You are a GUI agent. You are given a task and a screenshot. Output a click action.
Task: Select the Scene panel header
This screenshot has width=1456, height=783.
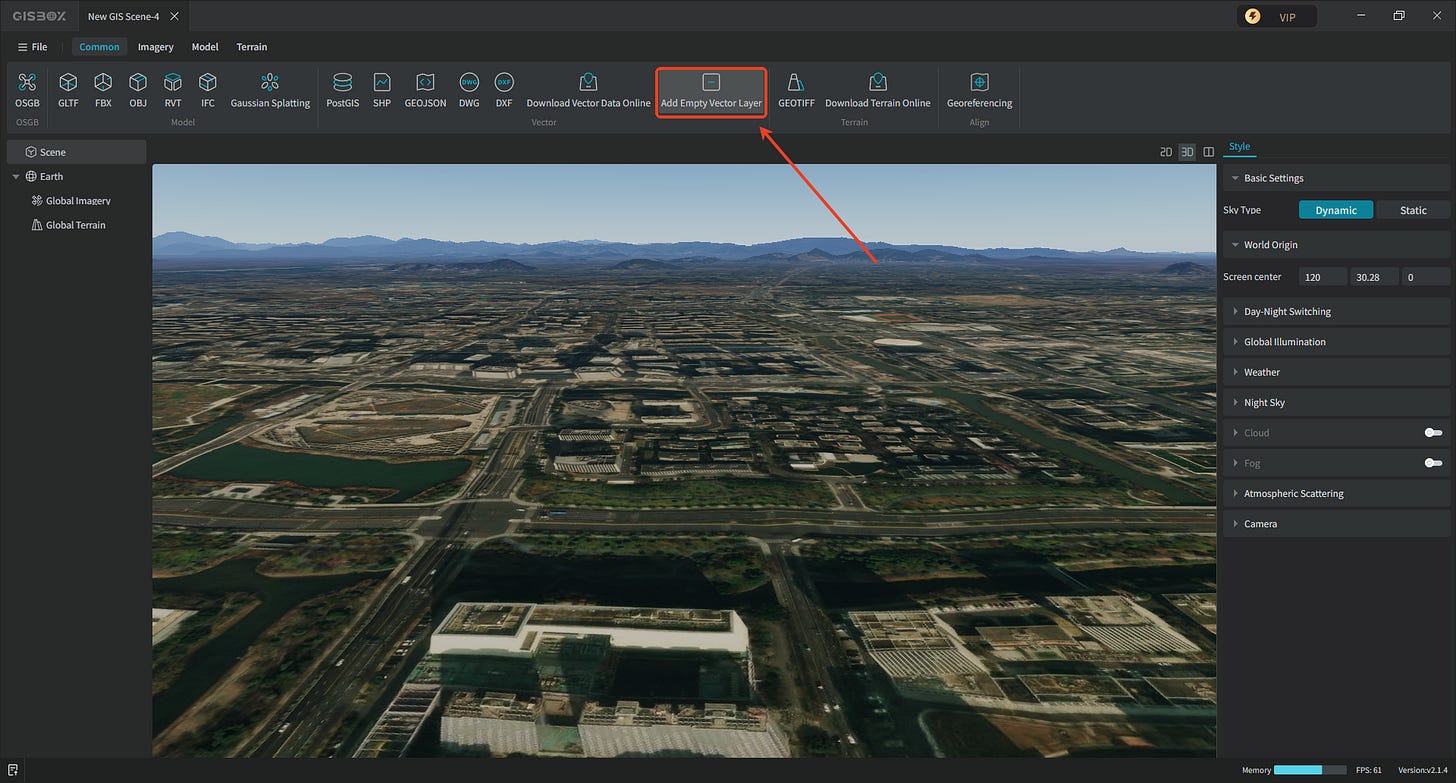77,152
